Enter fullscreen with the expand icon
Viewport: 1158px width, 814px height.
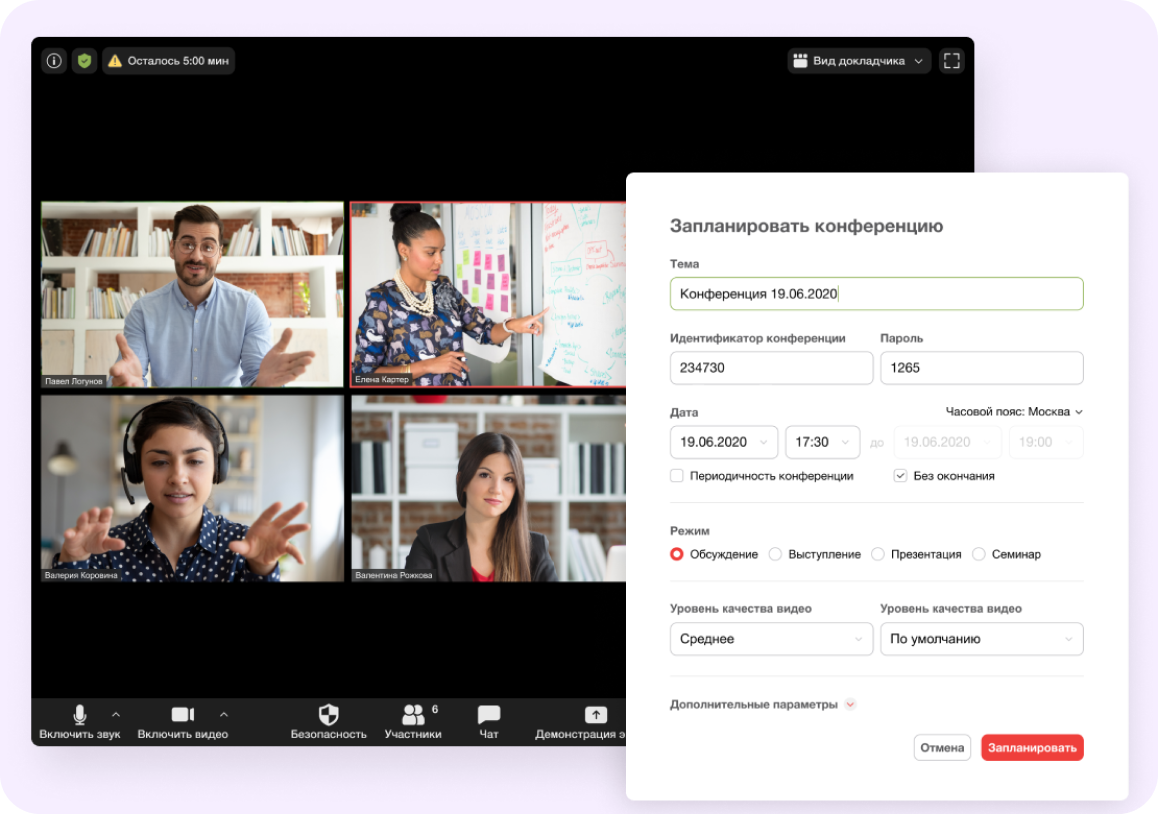[x=951, y=61]
